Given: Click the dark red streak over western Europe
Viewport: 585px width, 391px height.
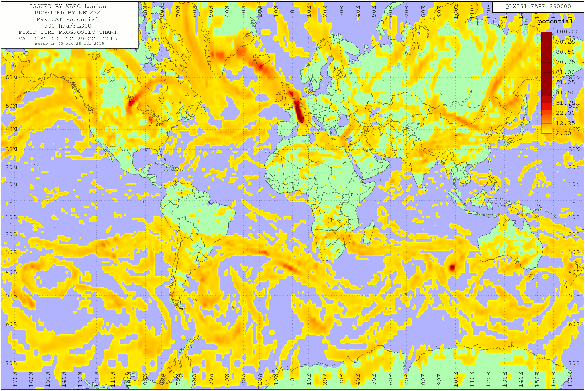Looking at the screenshot, I should click(x=299, y=111).
